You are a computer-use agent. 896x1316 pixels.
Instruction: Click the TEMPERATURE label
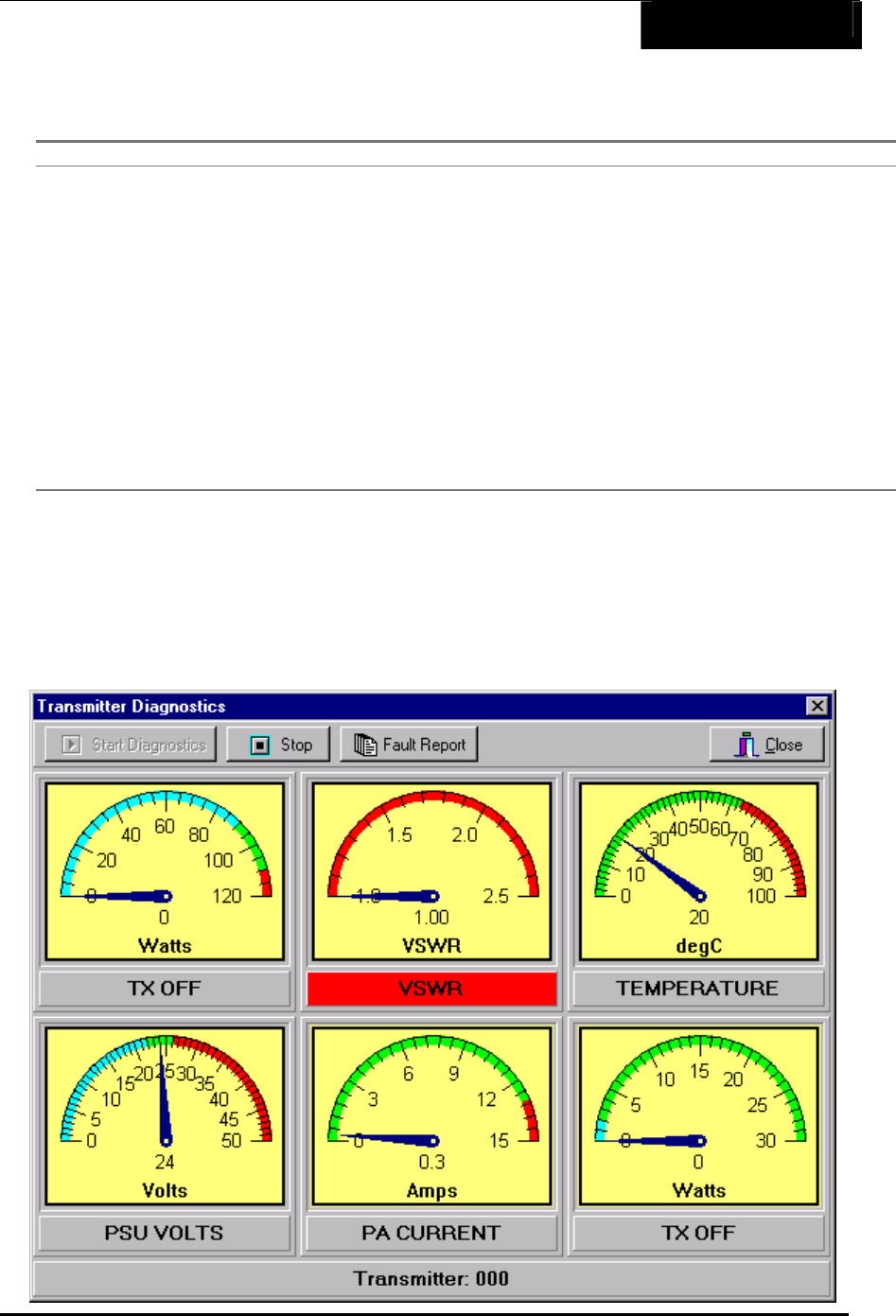coord(698,989)
